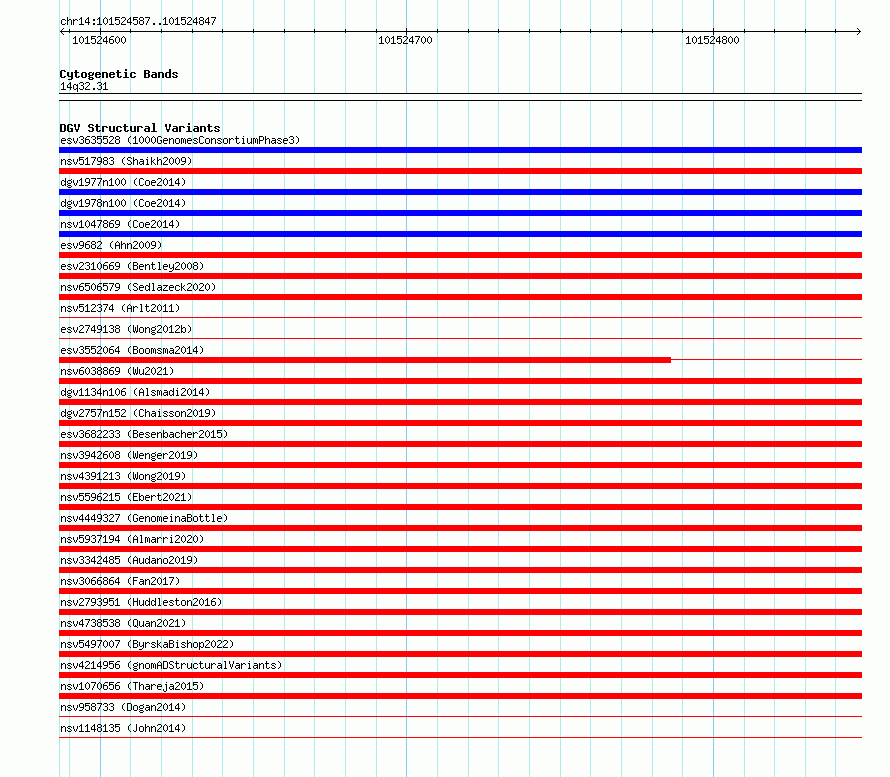Click the esv2310669 (Bentley2008) label
Screen dimensions: 890x777
[x=132, y=266]
